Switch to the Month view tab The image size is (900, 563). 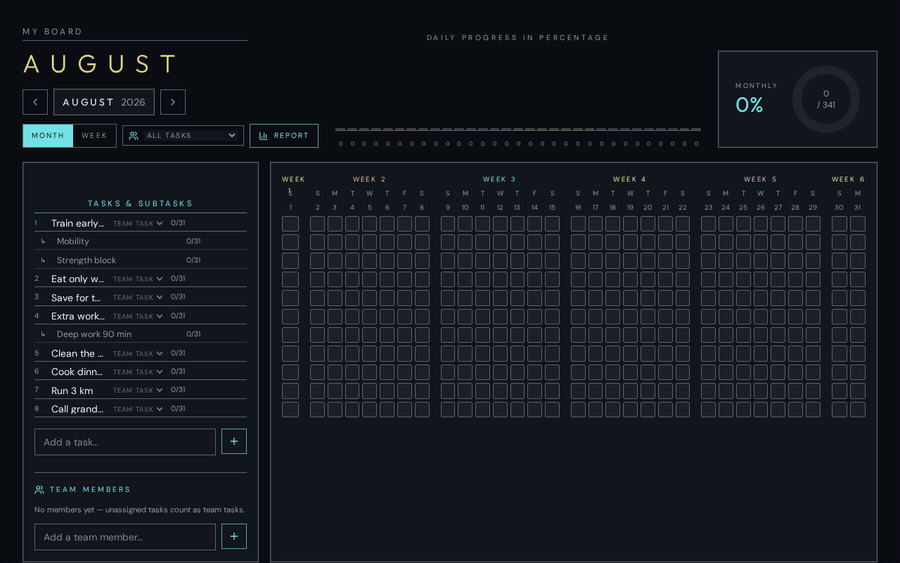click(x=48, y=135)
